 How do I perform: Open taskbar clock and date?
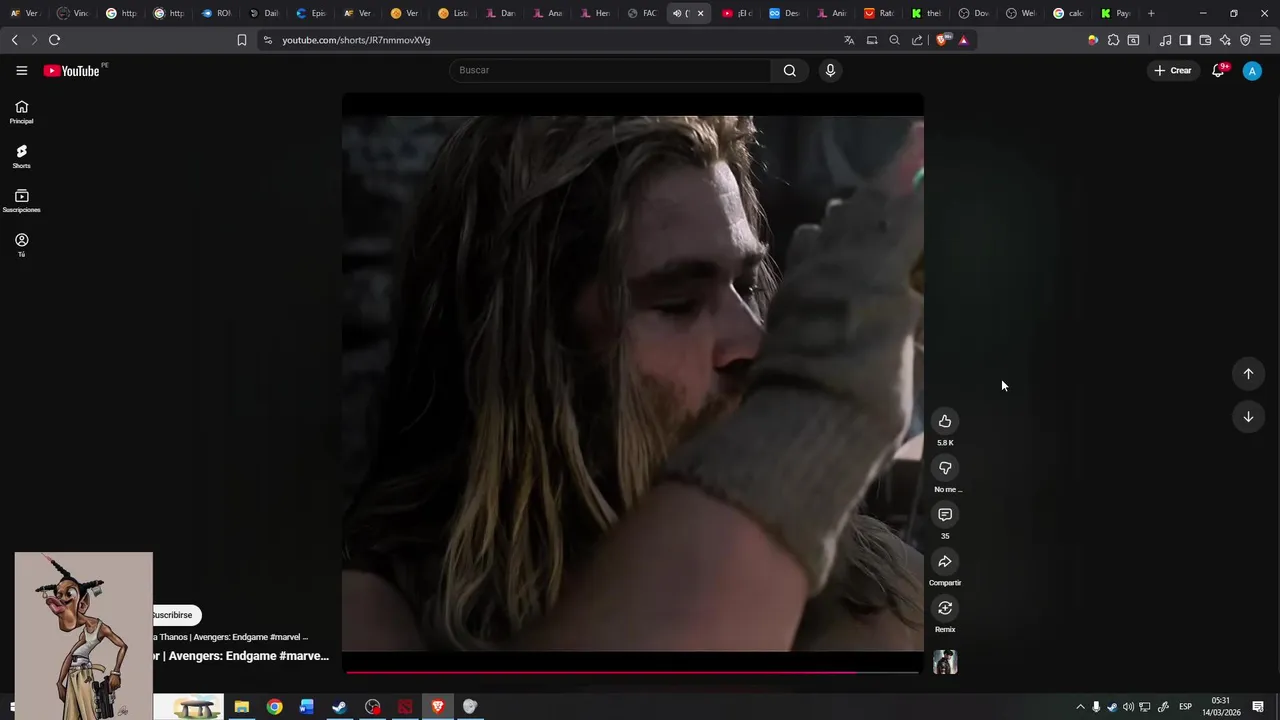[1221, 707]
